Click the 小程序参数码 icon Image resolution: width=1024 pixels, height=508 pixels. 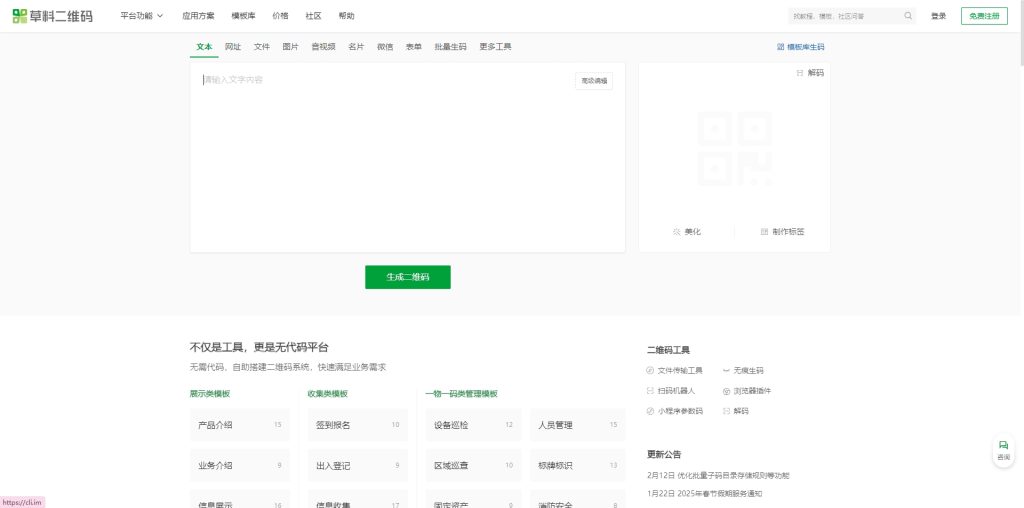click(x=650, y=411)
